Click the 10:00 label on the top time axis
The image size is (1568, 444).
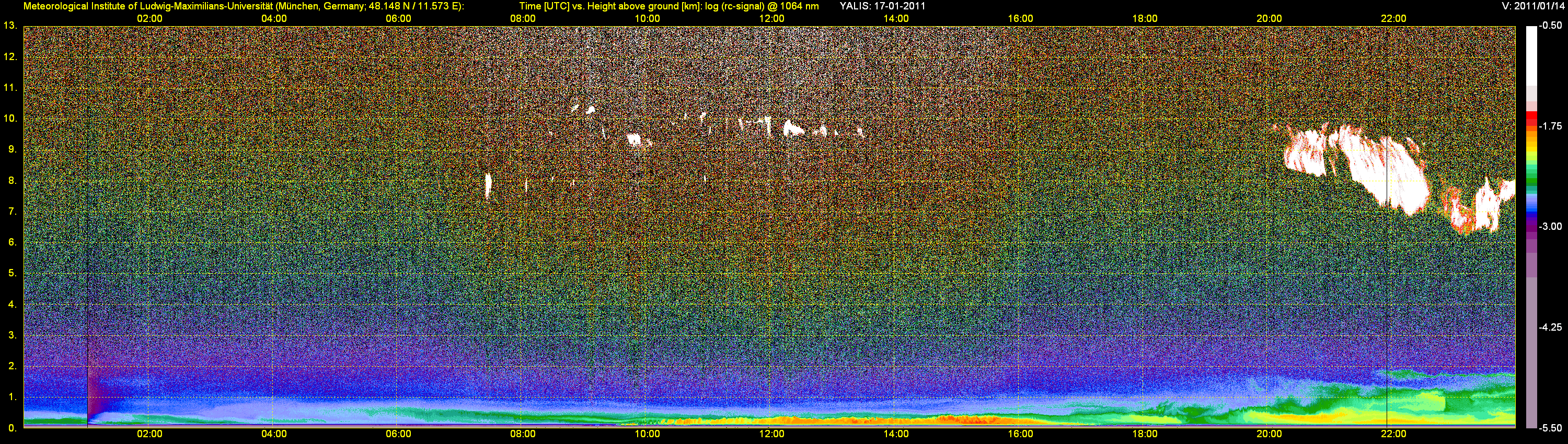[647, 18]
